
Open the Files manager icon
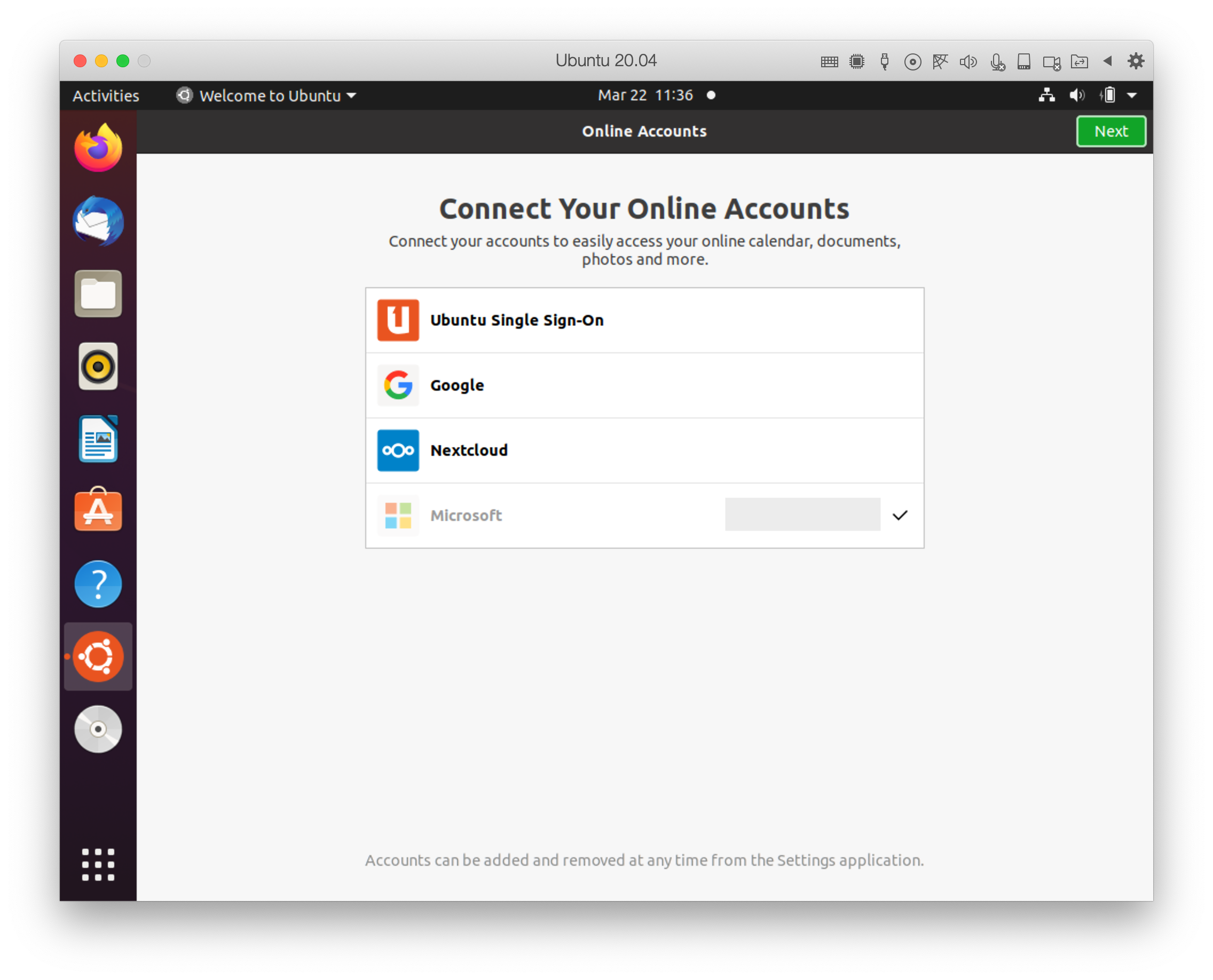(x=98, y=294)
